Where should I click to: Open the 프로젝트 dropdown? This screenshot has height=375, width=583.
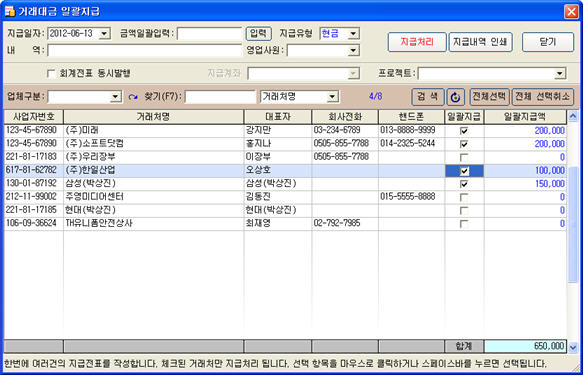coord(560,74)
